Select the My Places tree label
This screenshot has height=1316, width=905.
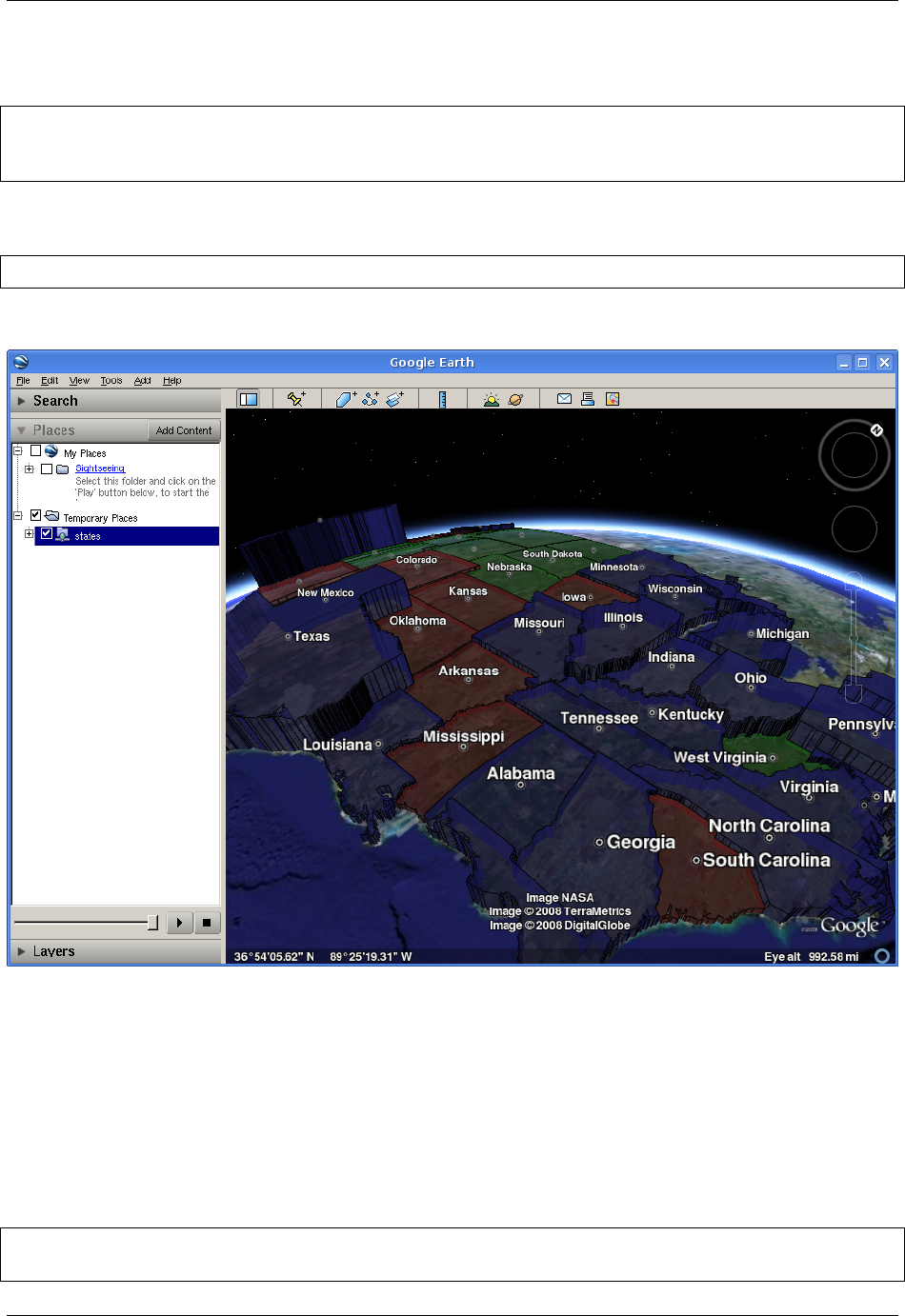pos(85,453)
